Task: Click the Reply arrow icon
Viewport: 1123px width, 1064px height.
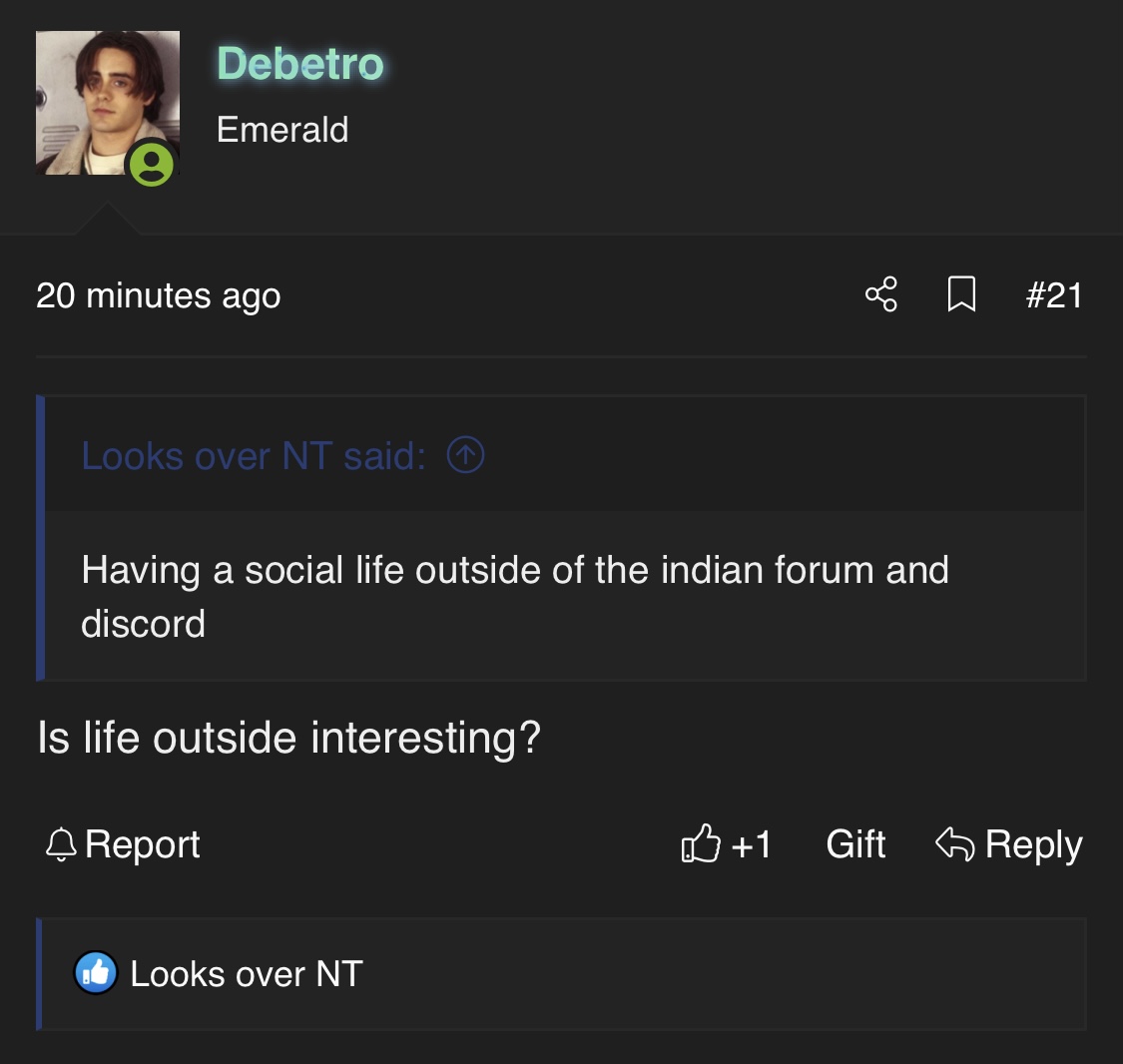Action: (954, 844)
